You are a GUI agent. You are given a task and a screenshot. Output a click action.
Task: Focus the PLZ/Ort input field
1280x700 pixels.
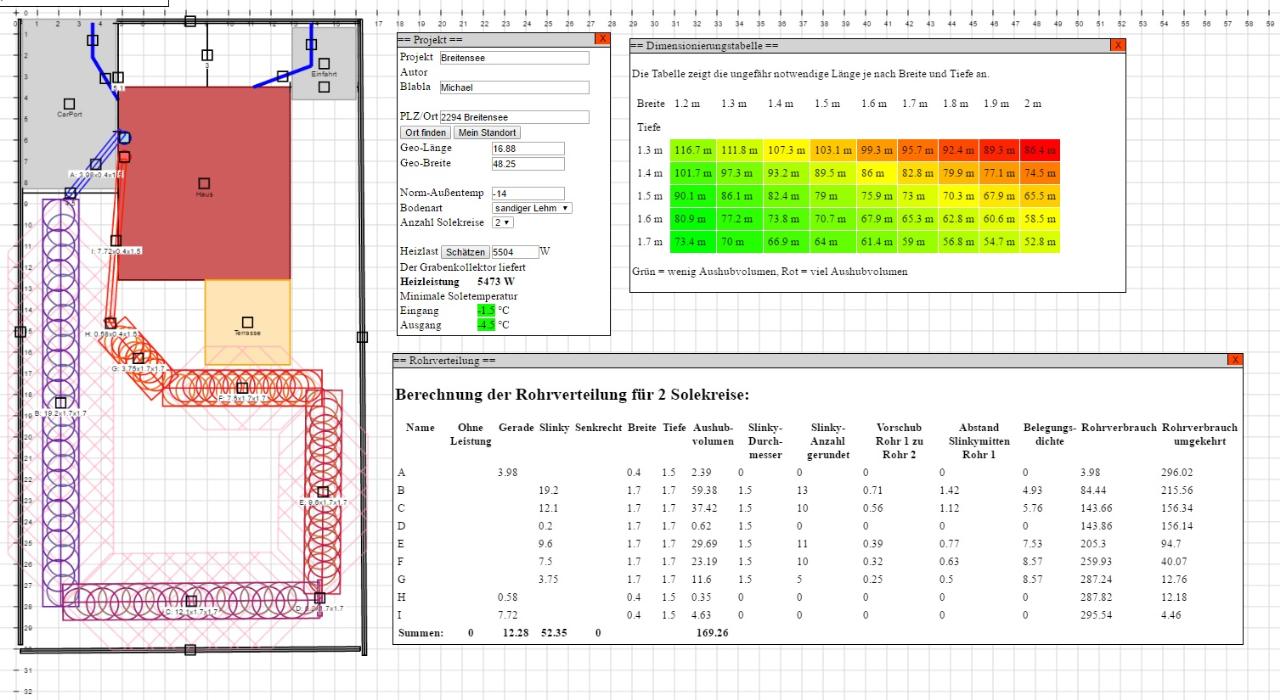514,118
